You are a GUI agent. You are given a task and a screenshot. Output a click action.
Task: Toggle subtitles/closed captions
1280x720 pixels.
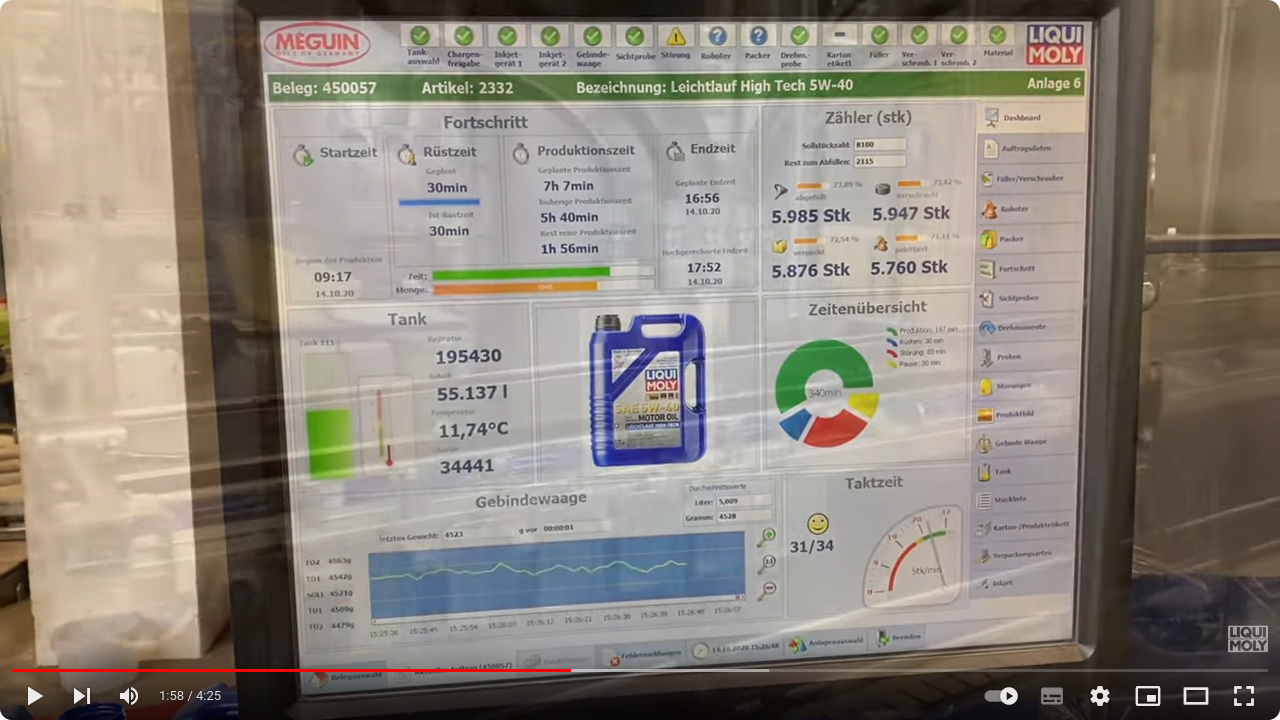coord(1052,696)
